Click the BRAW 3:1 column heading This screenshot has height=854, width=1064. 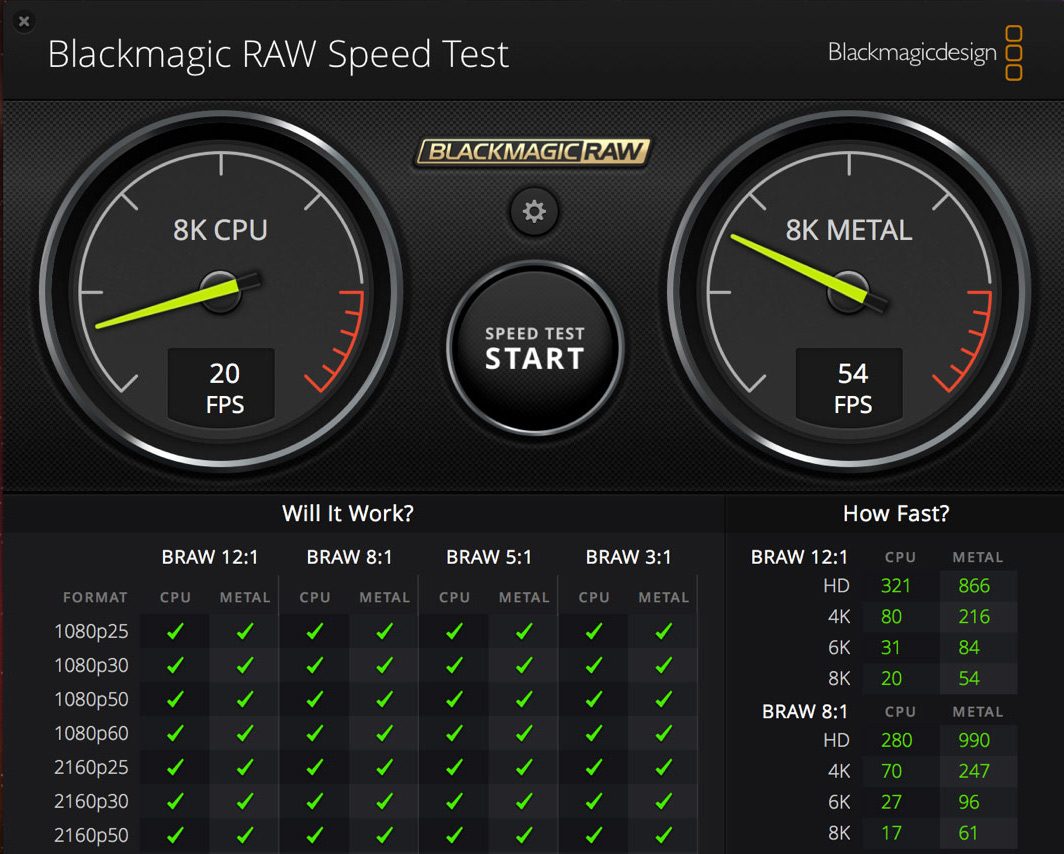tap(628, 557)
